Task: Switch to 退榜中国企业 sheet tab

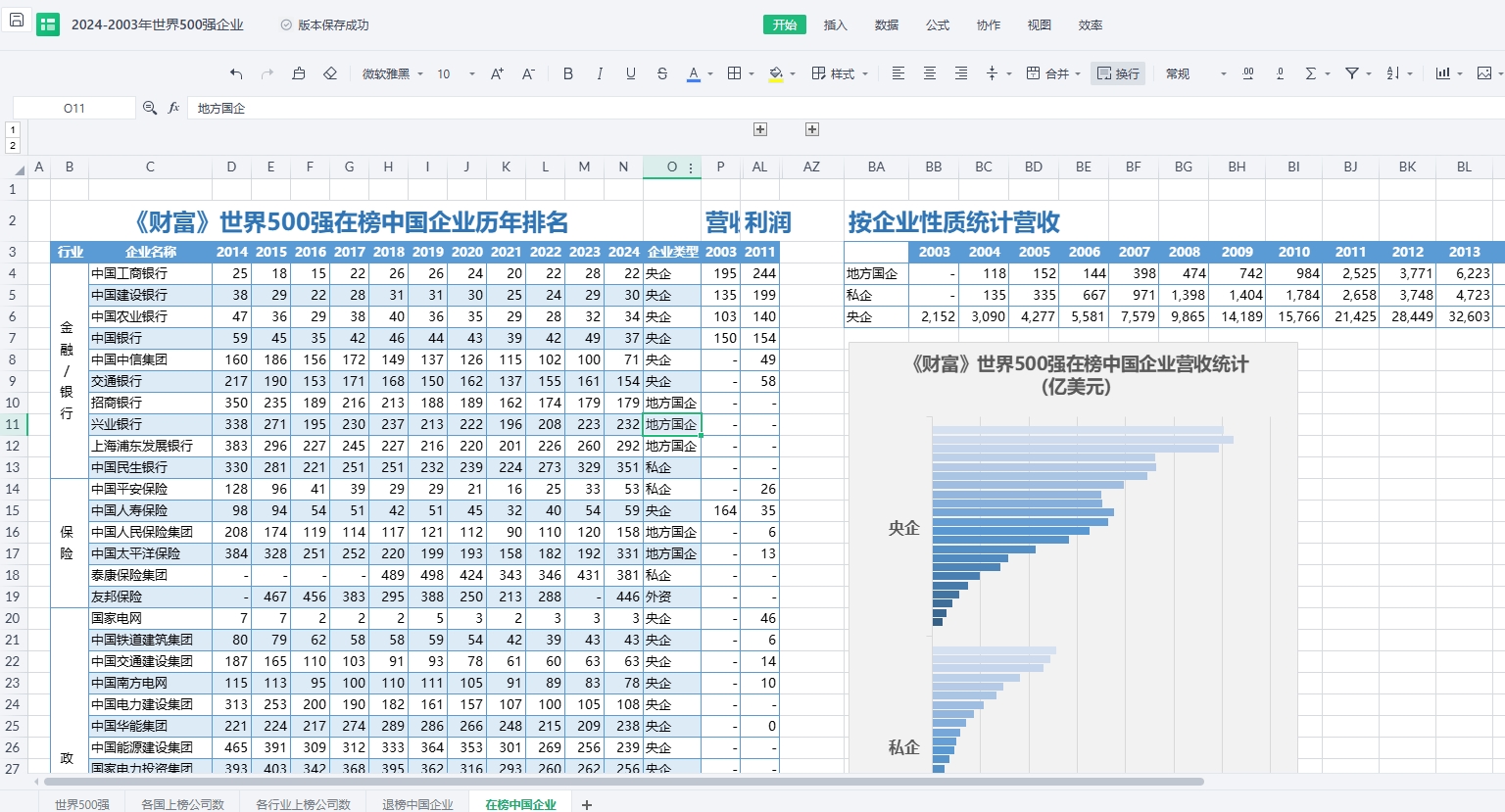Action: [x=417, y=804]
